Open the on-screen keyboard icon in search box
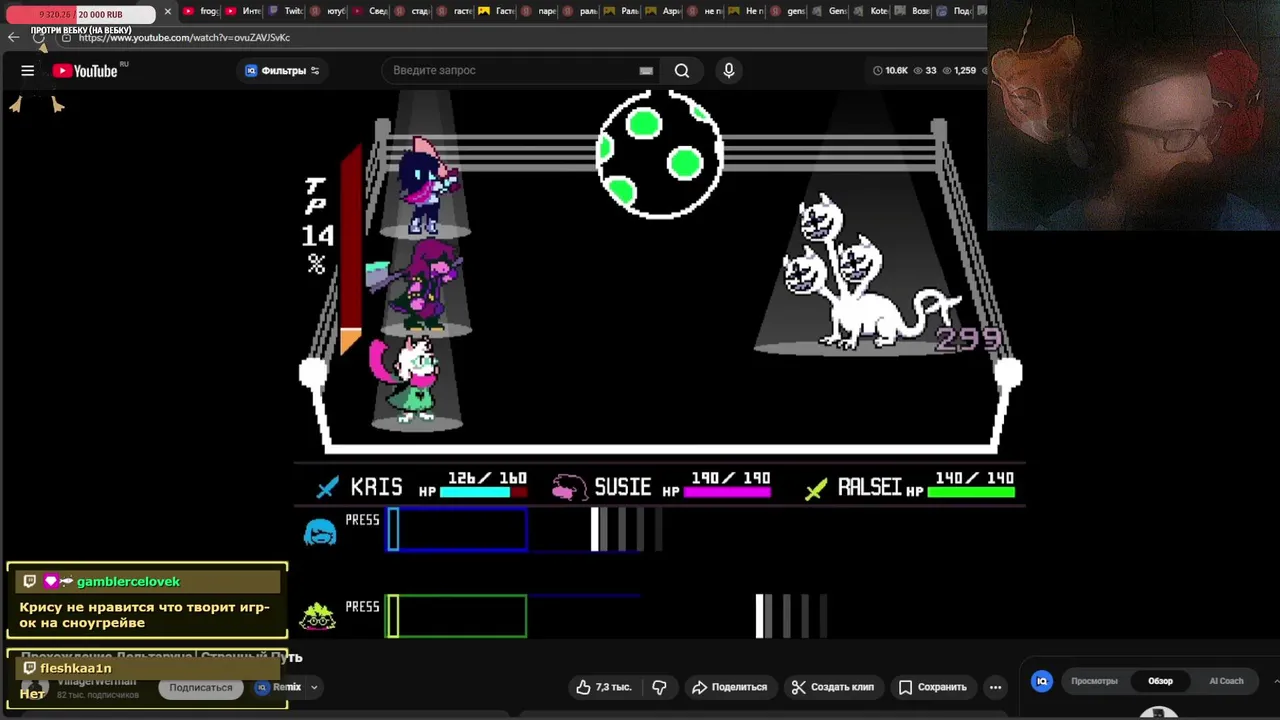1280x720 pixels. pyautogui.click(x=646, y=70)
